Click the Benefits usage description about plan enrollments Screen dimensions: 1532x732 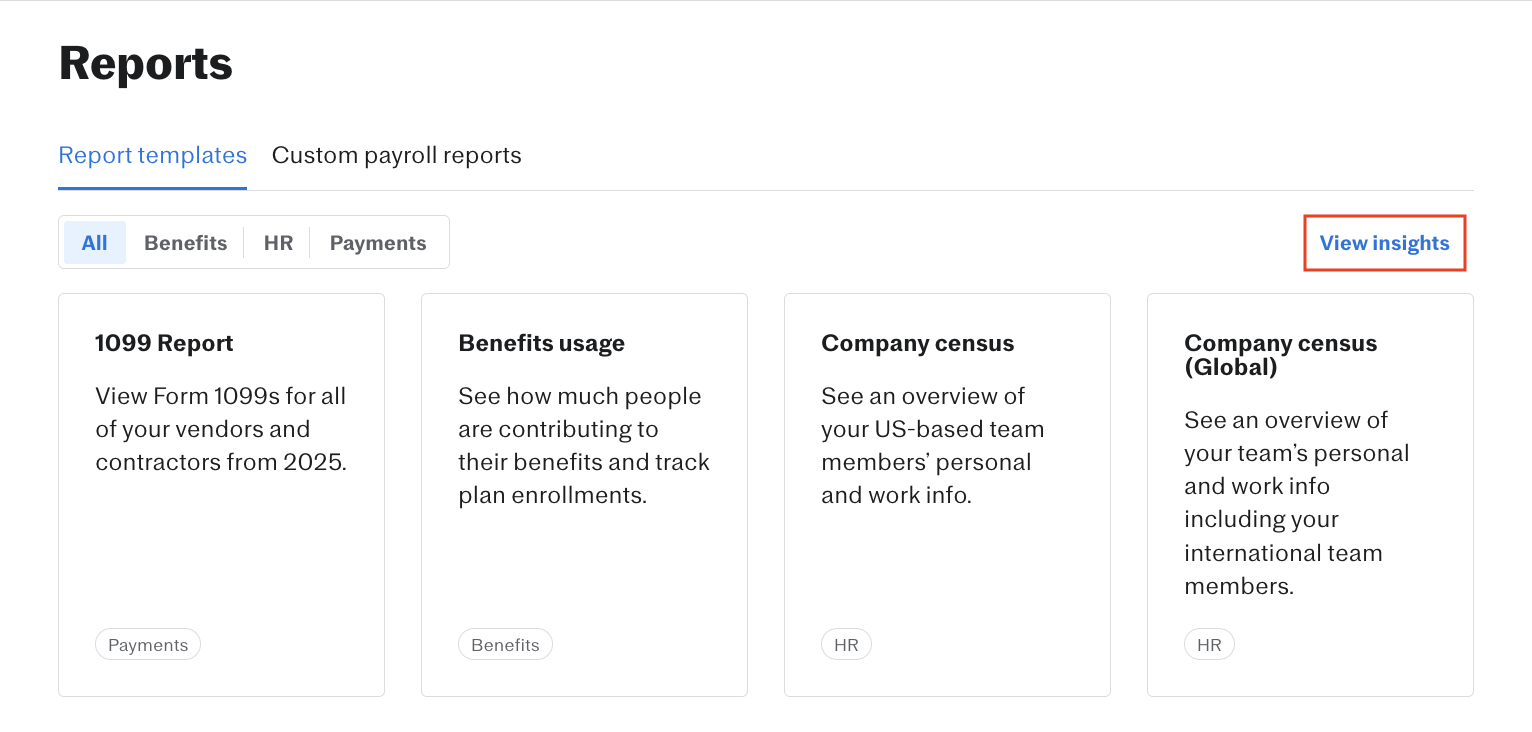coord(584,445)
